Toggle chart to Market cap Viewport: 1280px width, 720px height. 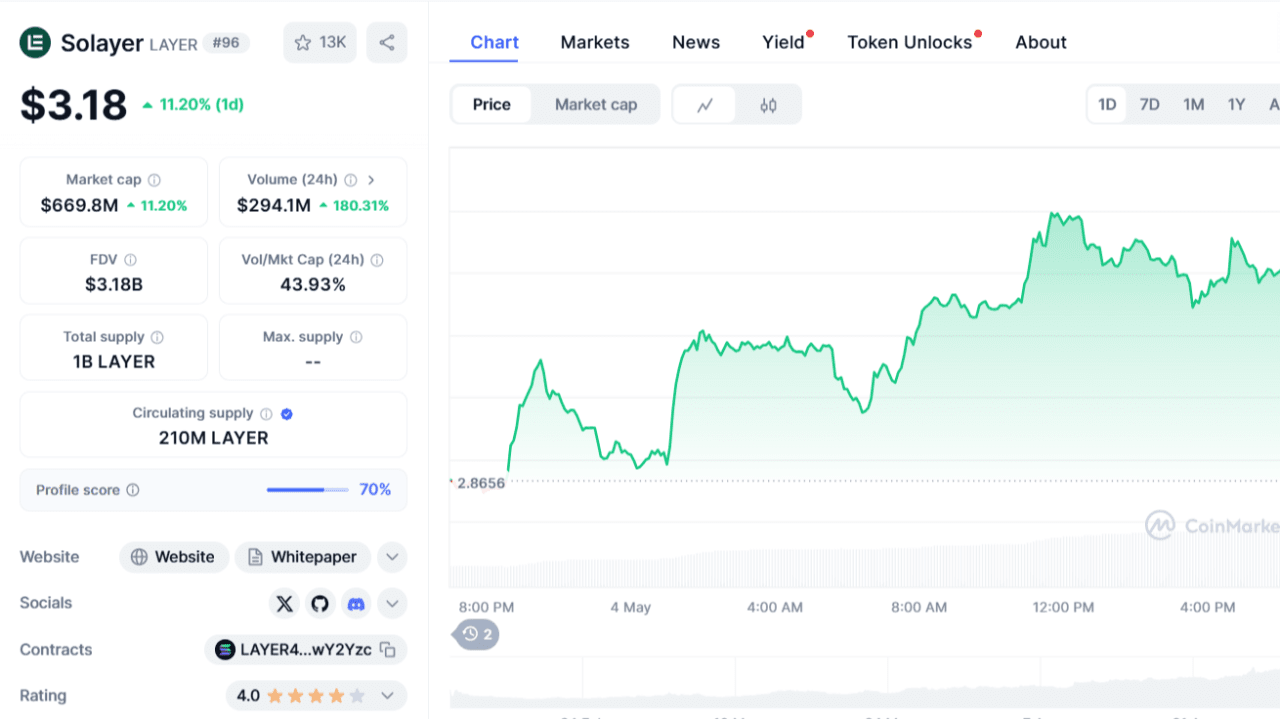click(596, 105)
